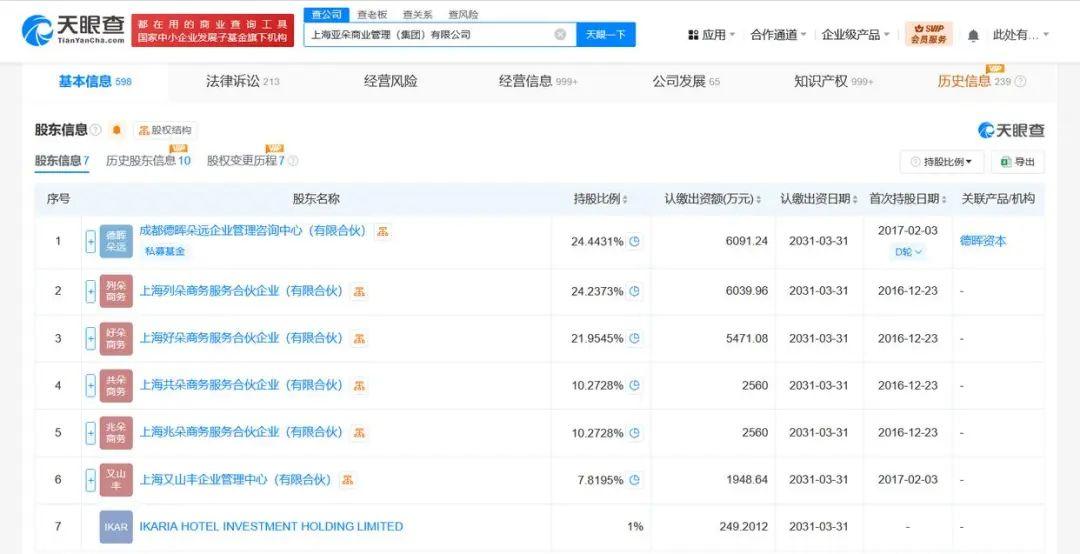The width and height of the screenshot is (1080, 554).
Task: Toggle shareholder info alert bell icon
Action: [116, 130]
